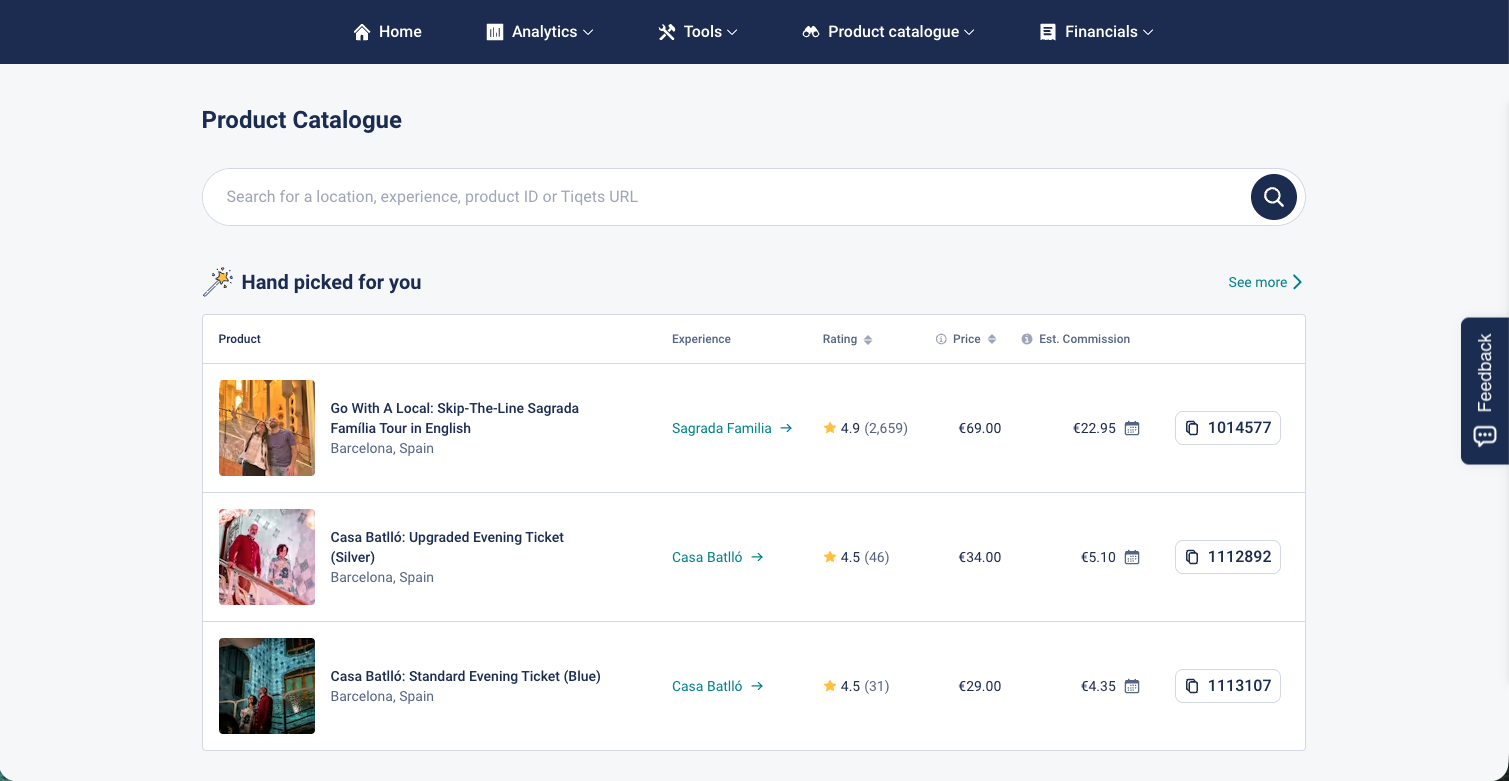Open Casa Batlló link in Silver ticket row

(717, 557)
